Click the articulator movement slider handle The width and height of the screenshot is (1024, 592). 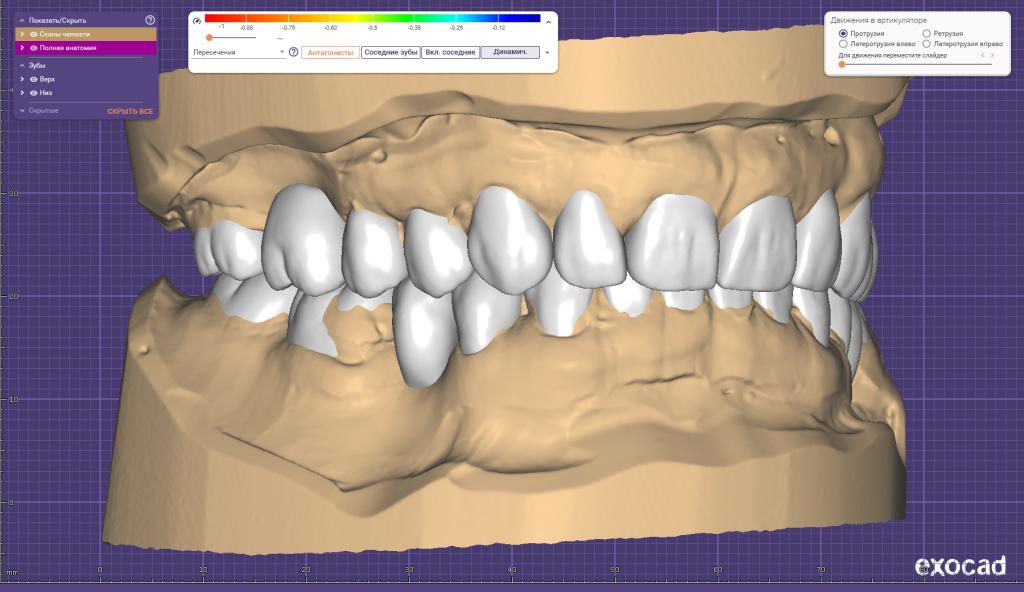[x=842, y=64]
